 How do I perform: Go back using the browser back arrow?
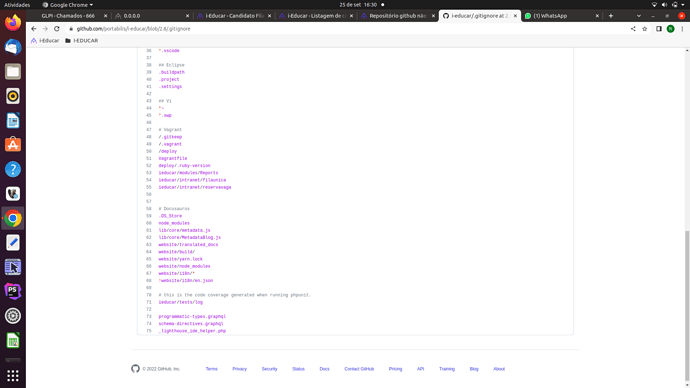pyautogui.click(x=34, y=29)
